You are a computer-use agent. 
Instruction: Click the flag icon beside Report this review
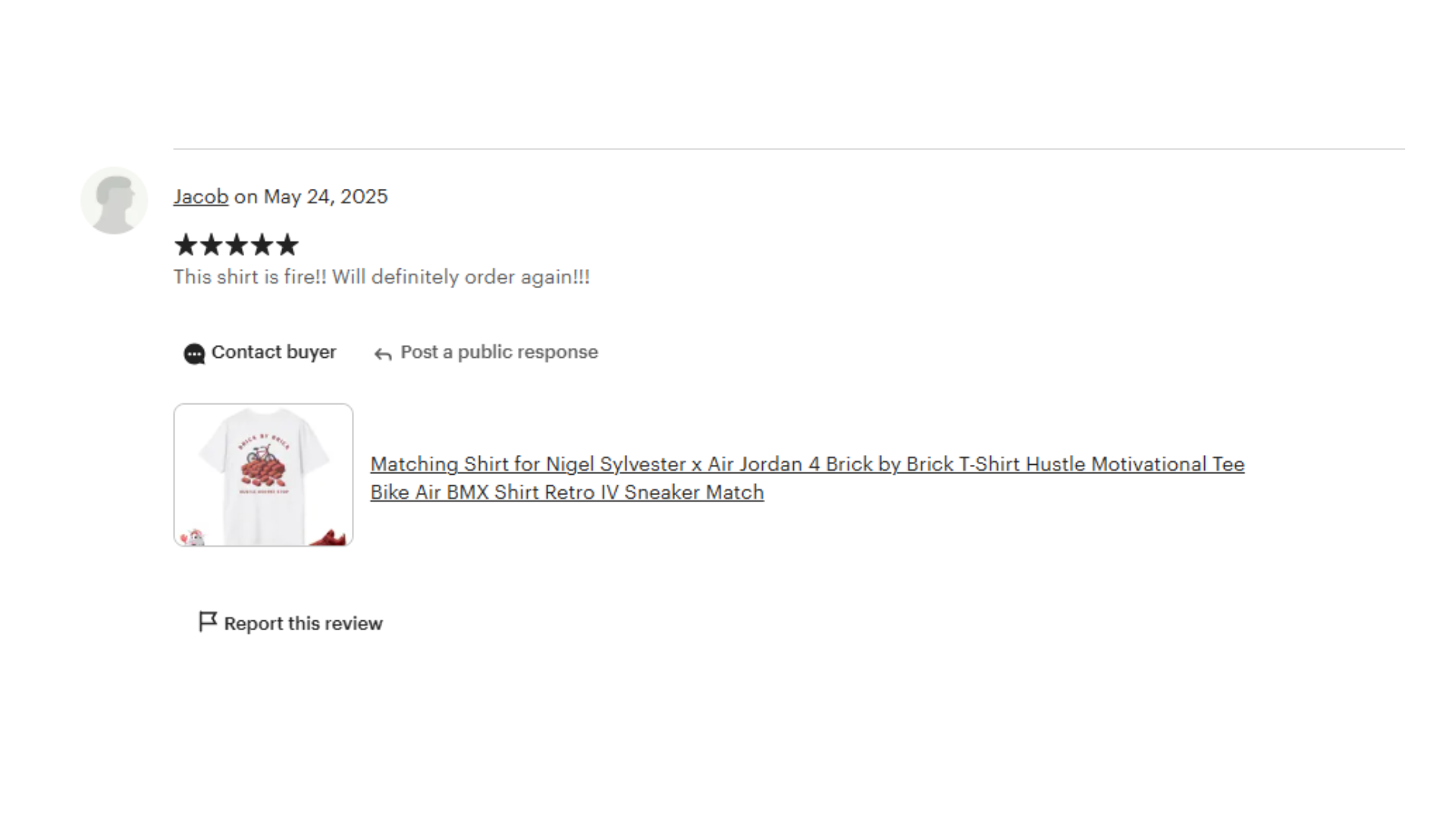[x=208, y=622]
